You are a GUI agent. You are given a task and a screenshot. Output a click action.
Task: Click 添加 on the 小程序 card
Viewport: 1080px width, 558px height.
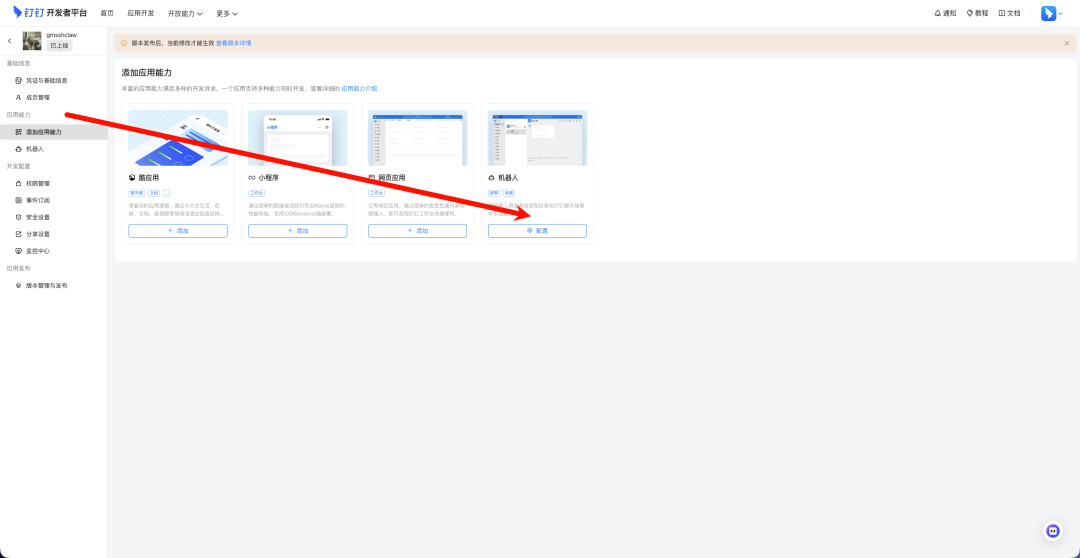[298, 231]
